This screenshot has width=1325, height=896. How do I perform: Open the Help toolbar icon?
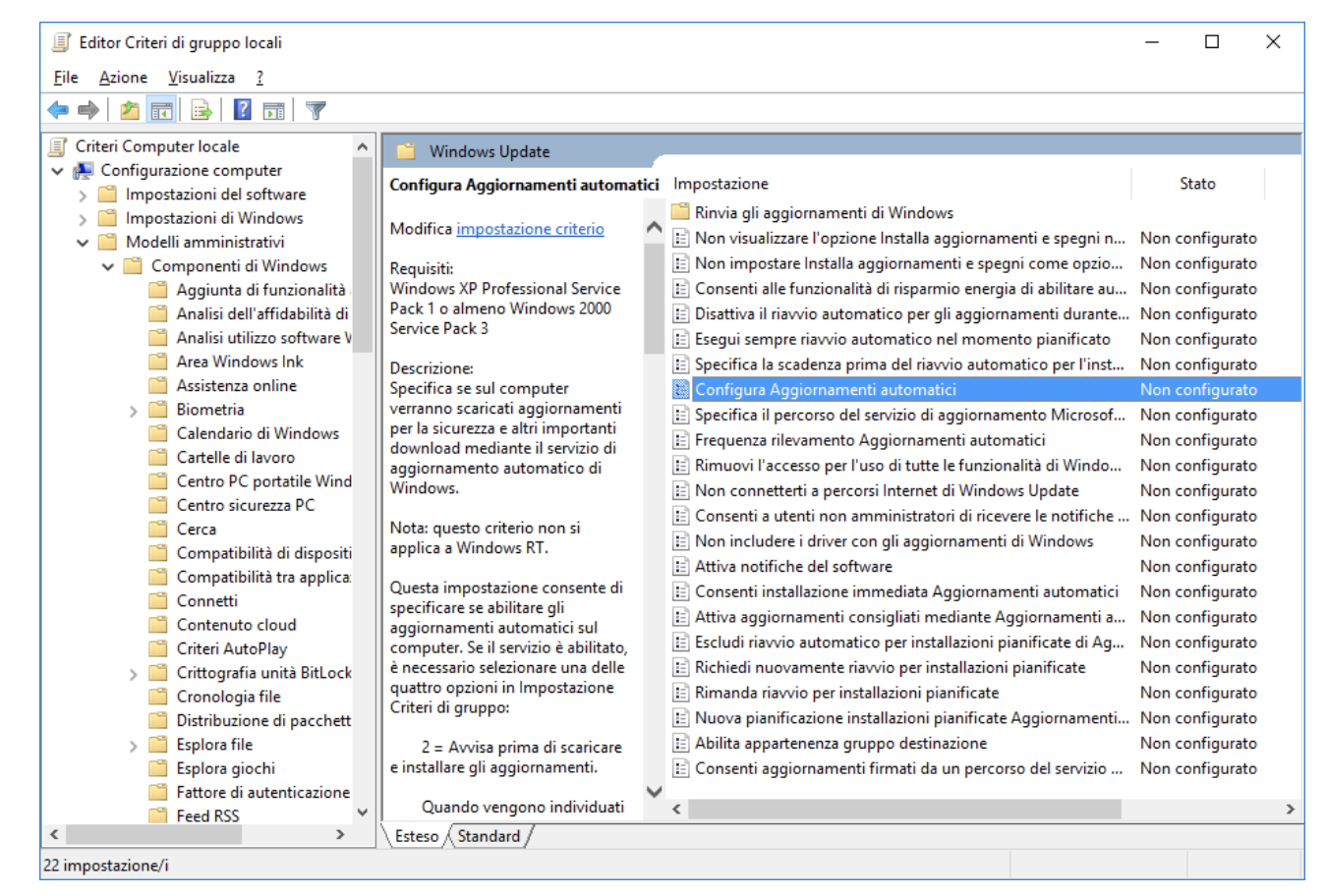(x=242, y=110)
